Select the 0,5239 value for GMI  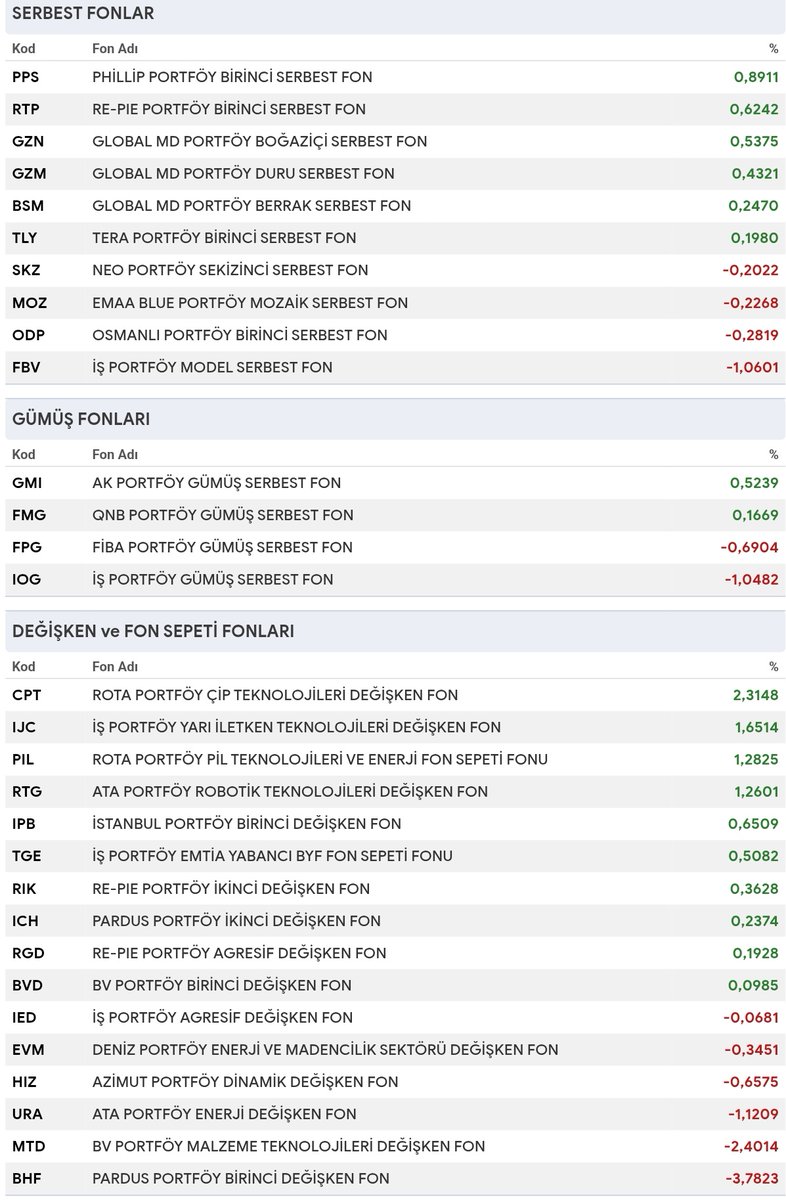[755, 483]
